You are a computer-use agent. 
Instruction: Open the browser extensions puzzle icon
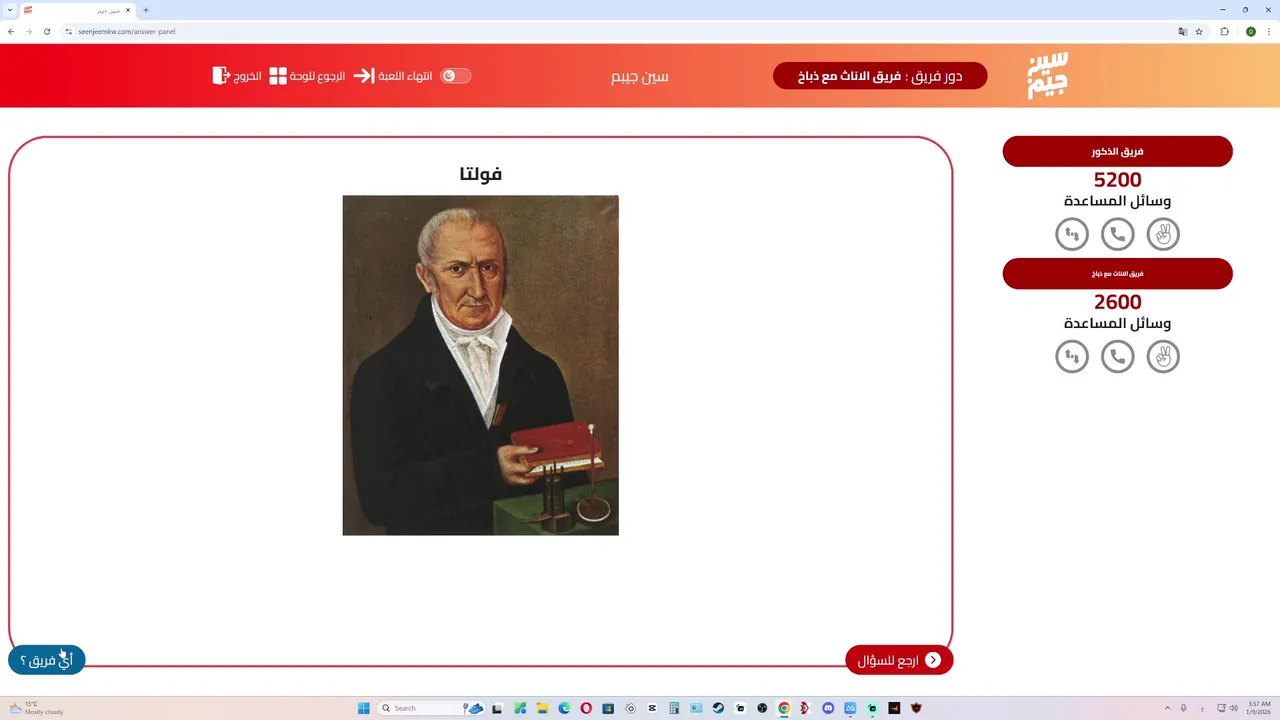(1224, 31)
